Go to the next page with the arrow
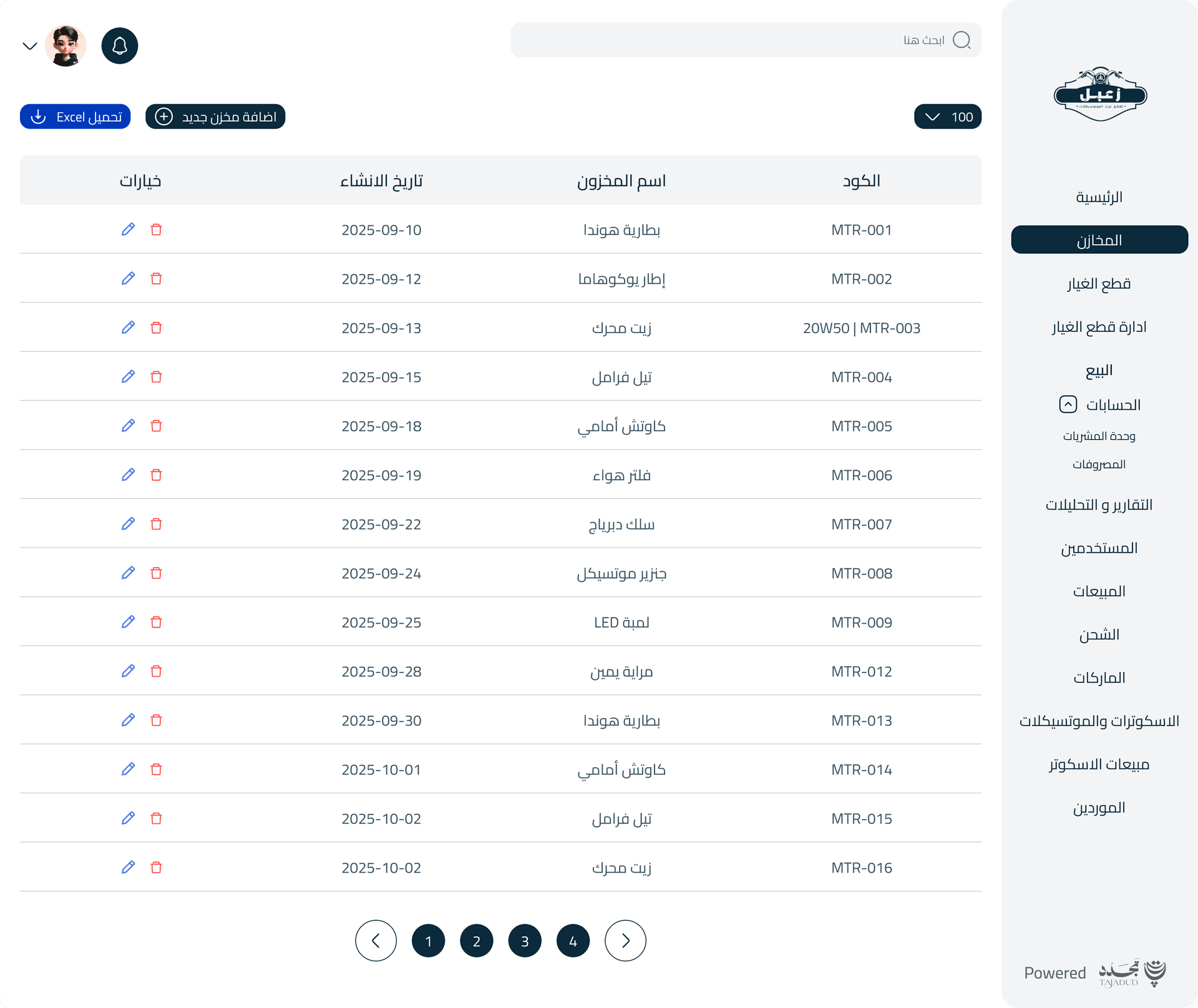The width and height of the screenshot is (1198, 1008). tap(625, 940)
